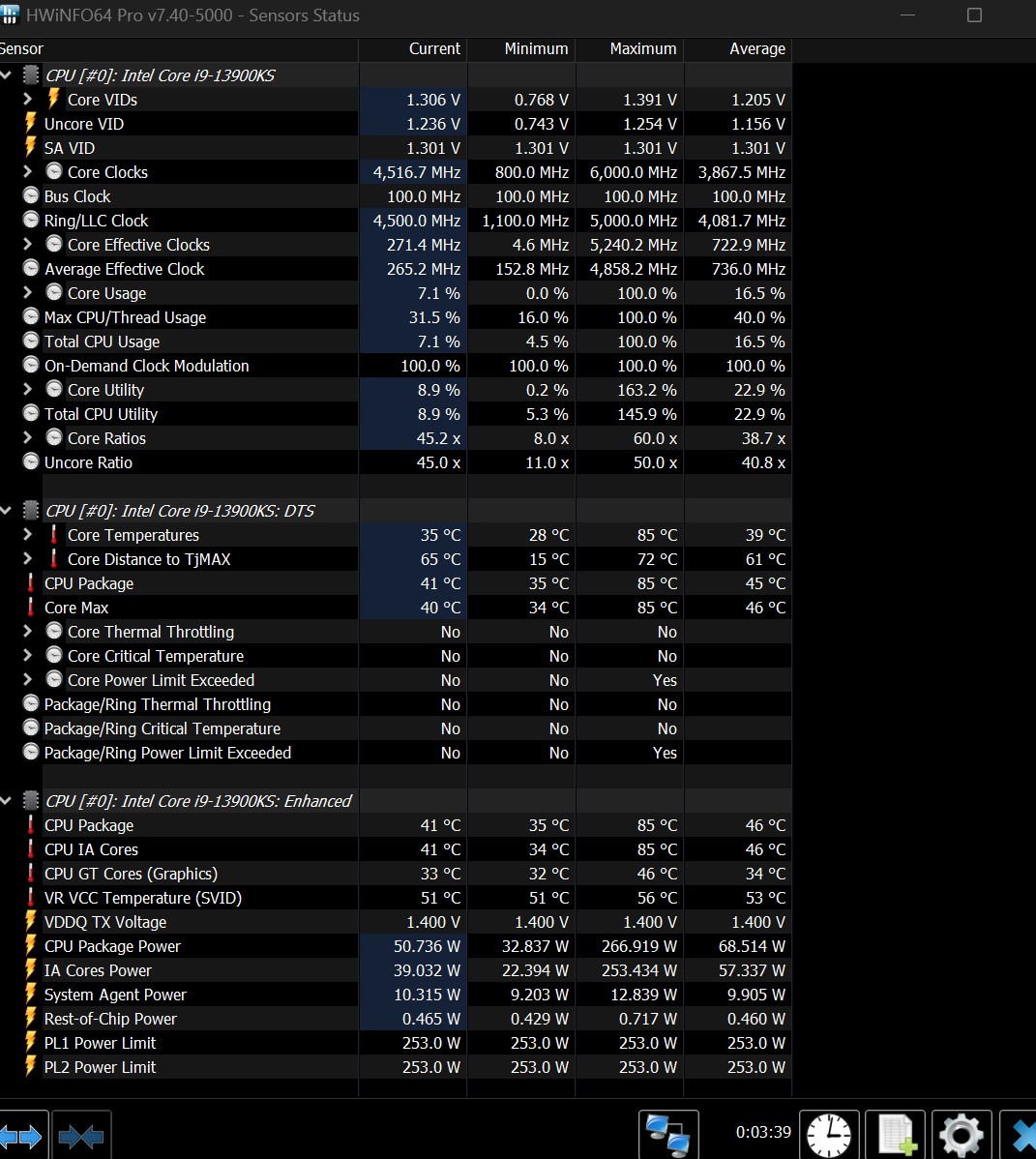This screenshot has width=1036, height=1159.
Task: Minimize the HWiNFO64 Sensors Status window
Action: pyautogui.click(x=908, y=15)
